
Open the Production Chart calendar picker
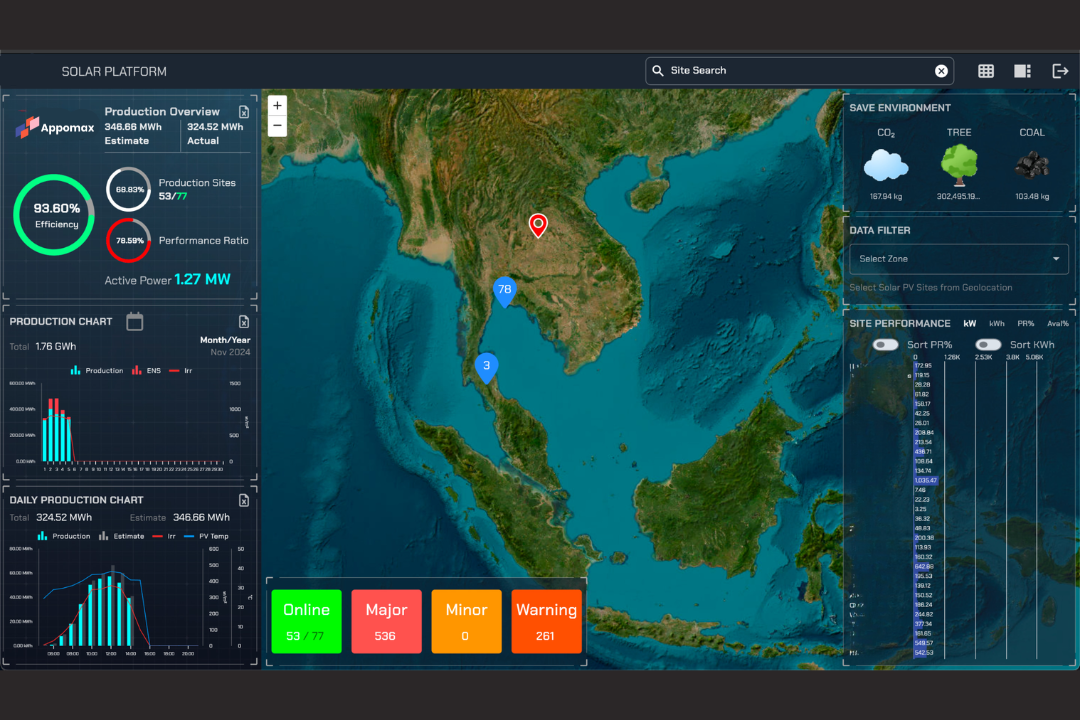[135, 321]
